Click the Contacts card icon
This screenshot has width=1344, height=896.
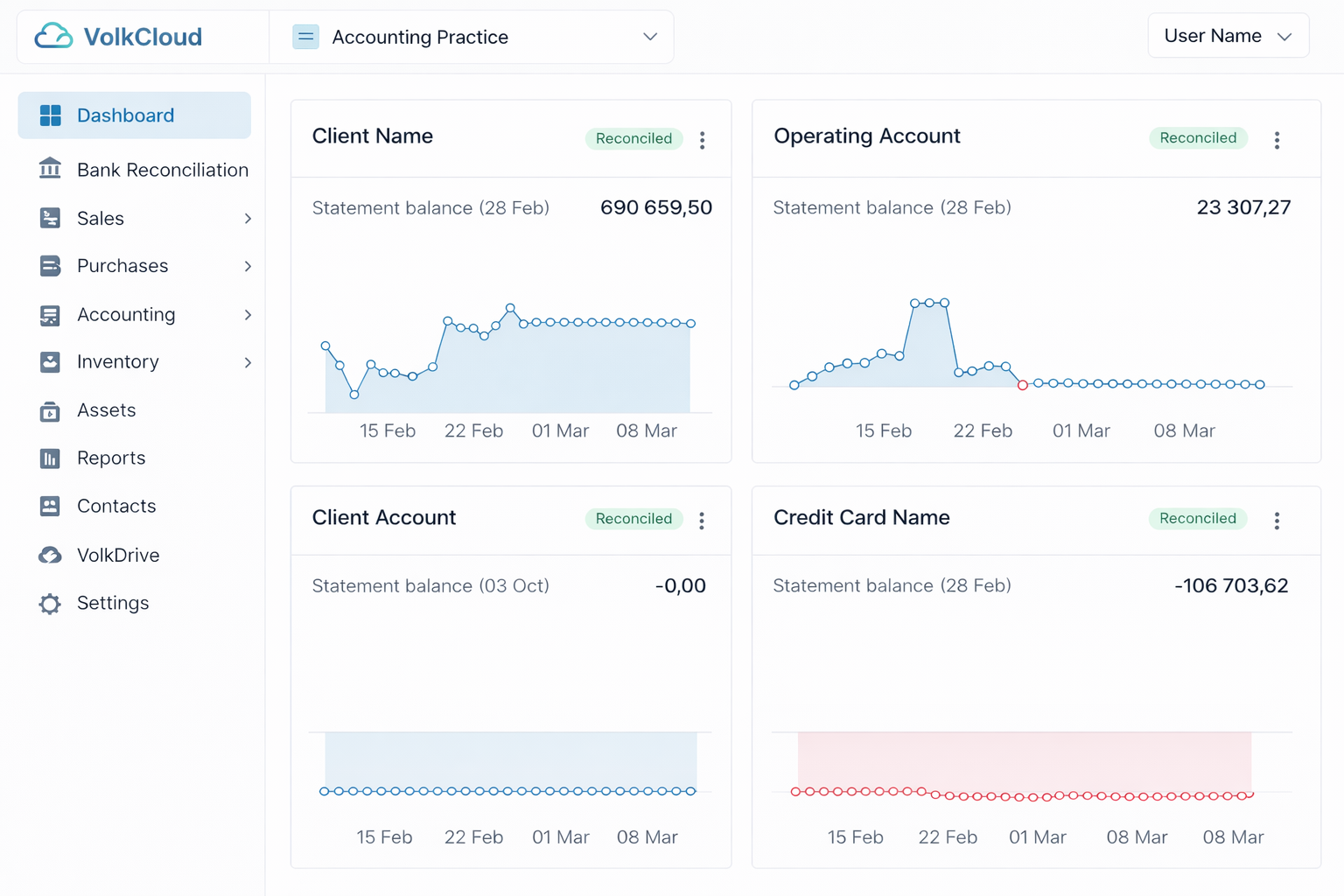pos(50,507)
